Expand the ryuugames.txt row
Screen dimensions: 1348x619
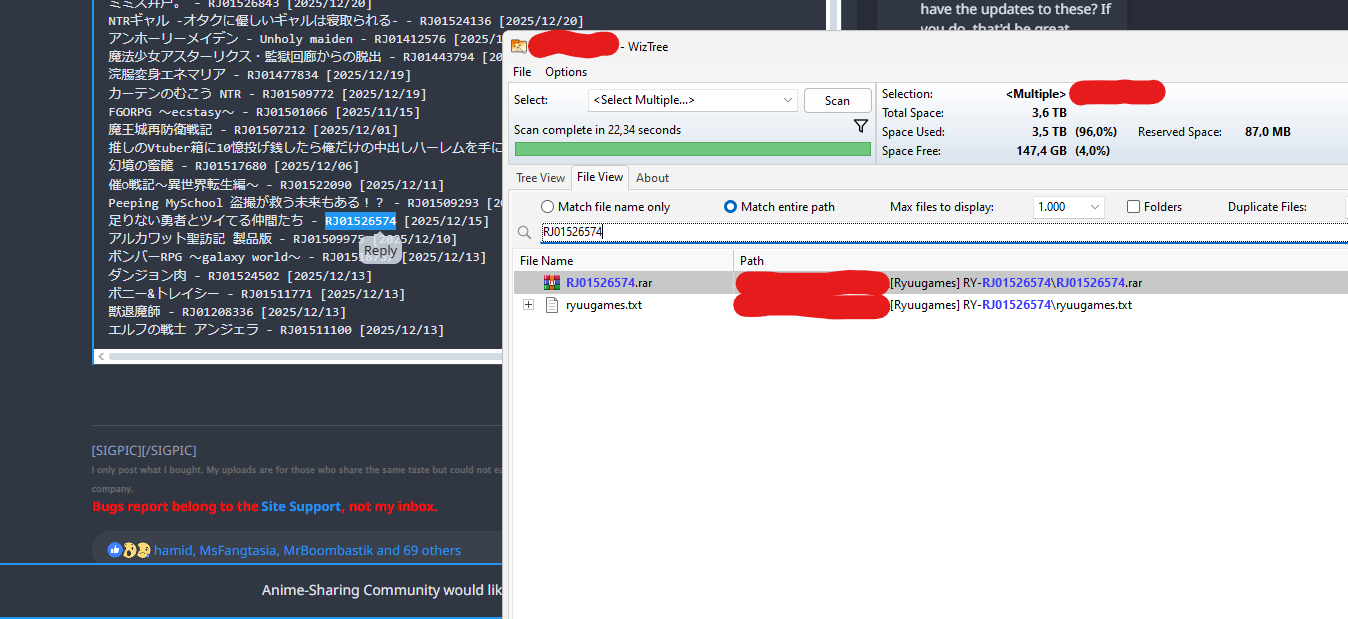click(x=528, y=305)
